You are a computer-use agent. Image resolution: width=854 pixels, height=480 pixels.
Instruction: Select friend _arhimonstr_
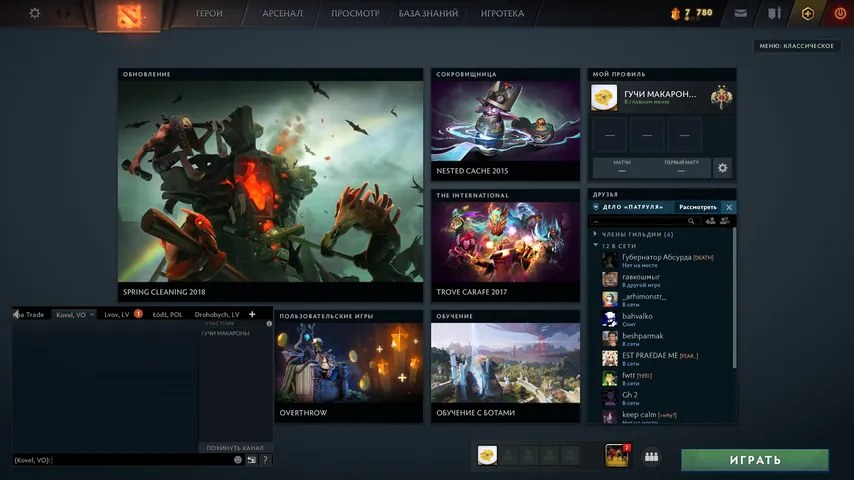tap(662, 300)
